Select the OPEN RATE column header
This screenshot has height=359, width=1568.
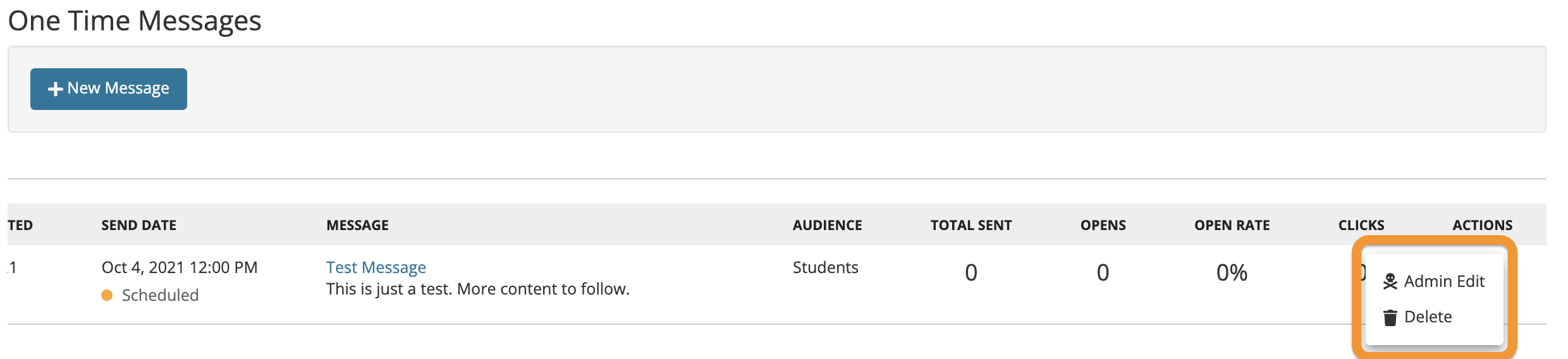[x=1232, y=225]
